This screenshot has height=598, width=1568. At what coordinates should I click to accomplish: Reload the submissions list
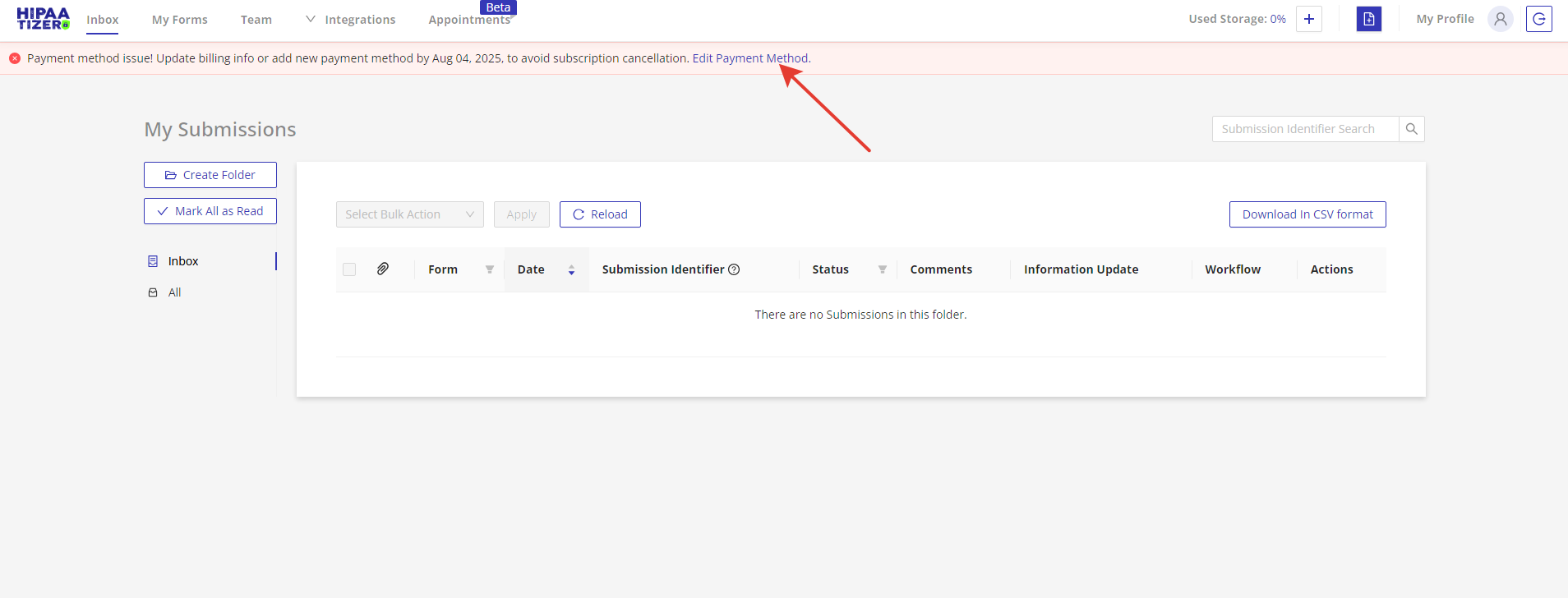pyautogui.click(x=600, y=214)
